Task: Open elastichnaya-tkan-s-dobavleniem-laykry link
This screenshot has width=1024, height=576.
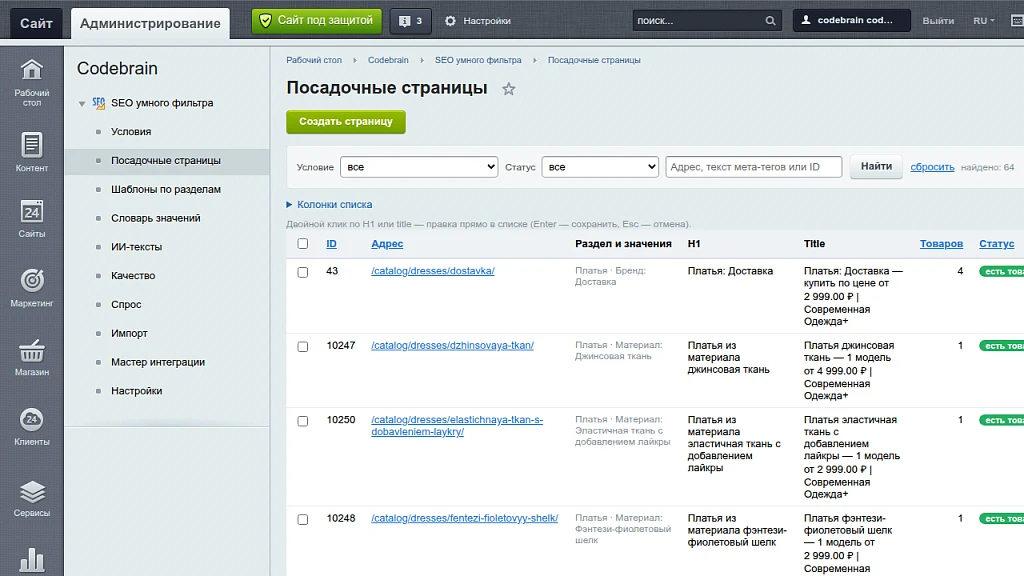Action: [x=456, y=425]
